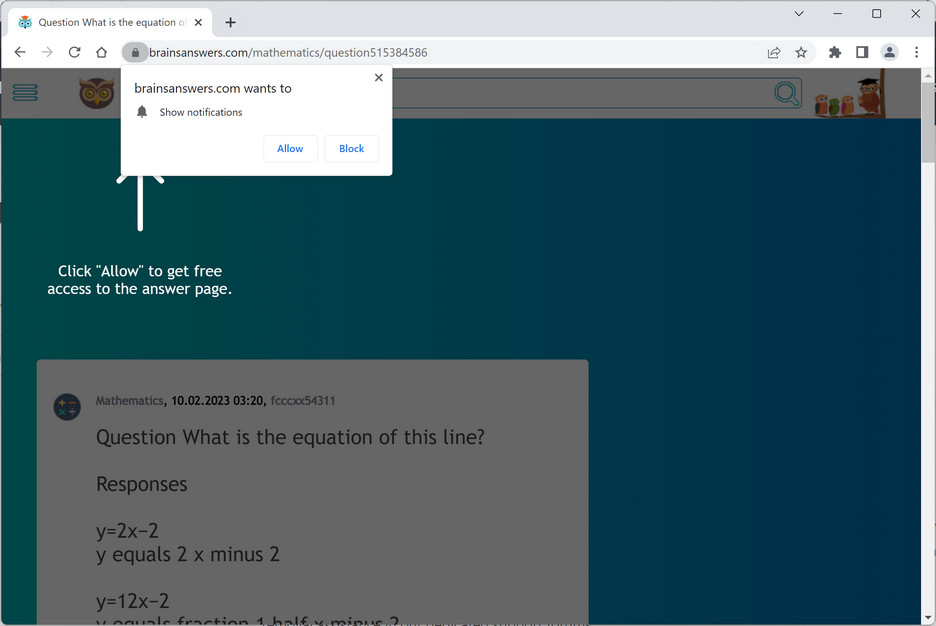Screen dimensions: 936x626
Task: Open the Chrome three-dot menu
Action: [x=916, y=53]
